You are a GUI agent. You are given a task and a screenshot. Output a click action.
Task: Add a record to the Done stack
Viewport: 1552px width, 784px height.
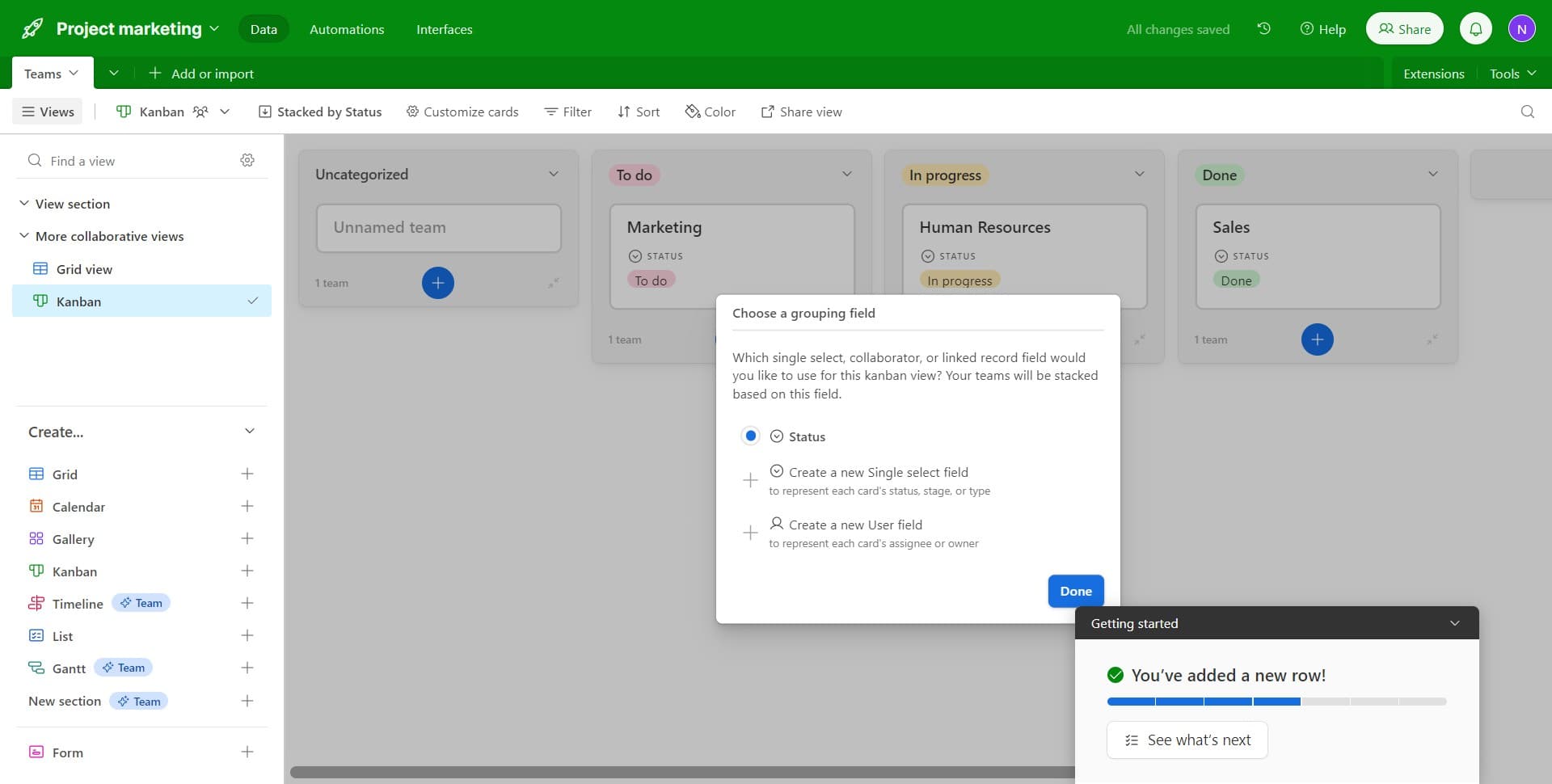click(x=1317, y=339)
